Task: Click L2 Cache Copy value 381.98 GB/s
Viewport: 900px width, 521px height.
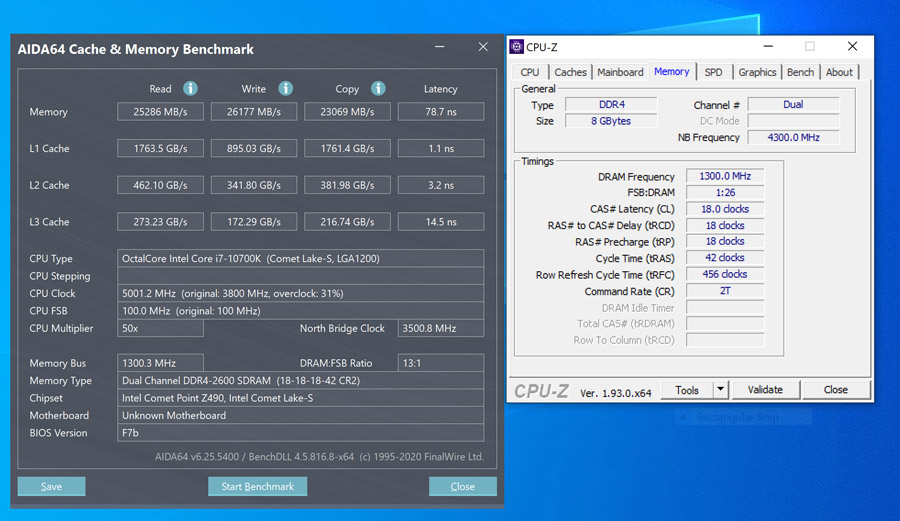Action: point(347,185)
